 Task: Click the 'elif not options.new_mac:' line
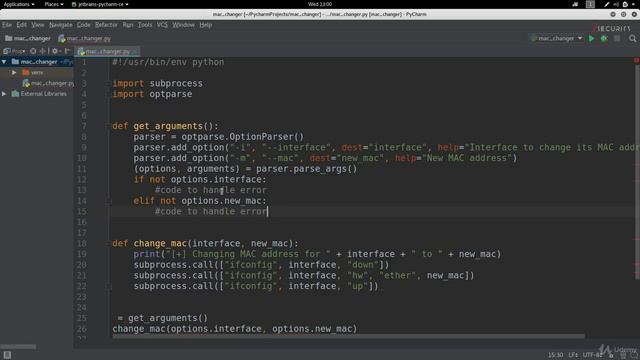[200, 201]
